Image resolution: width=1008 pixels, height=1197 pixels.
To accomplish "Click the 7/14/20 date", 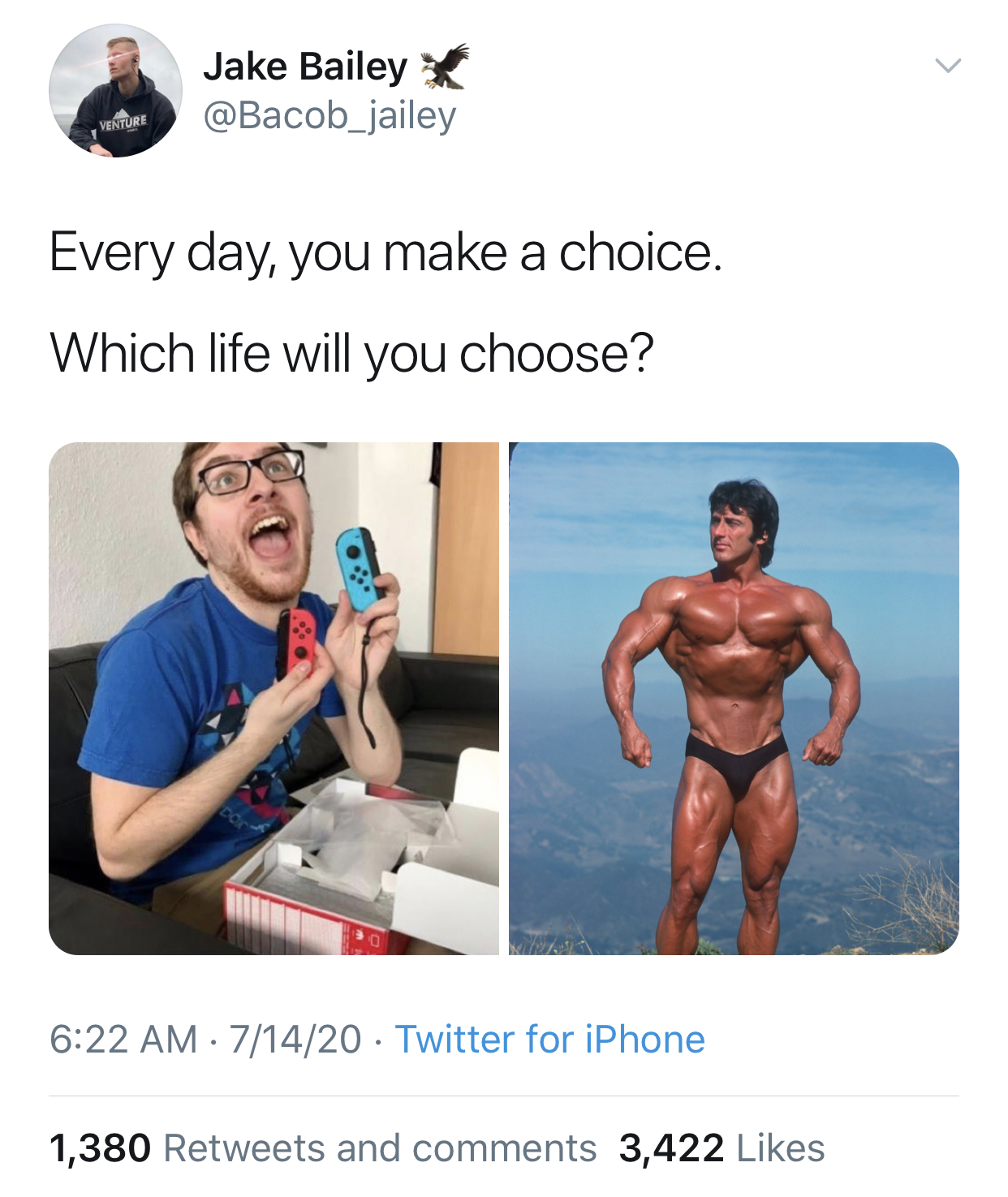I will click(295, 1040).
